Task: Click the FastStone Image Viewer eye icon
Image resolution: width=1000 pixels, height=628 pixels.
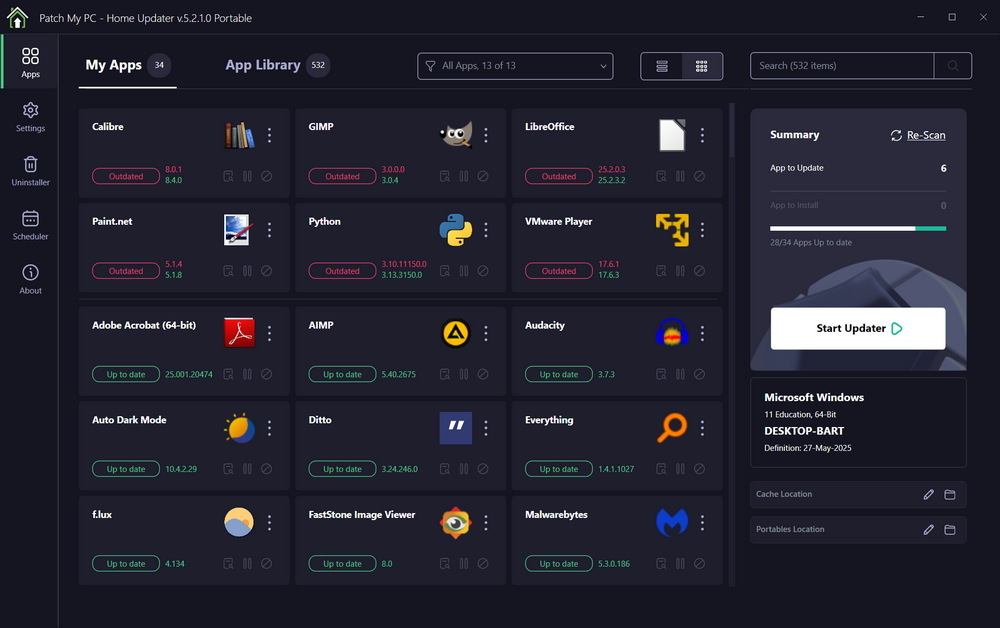Action: point(456,522)
